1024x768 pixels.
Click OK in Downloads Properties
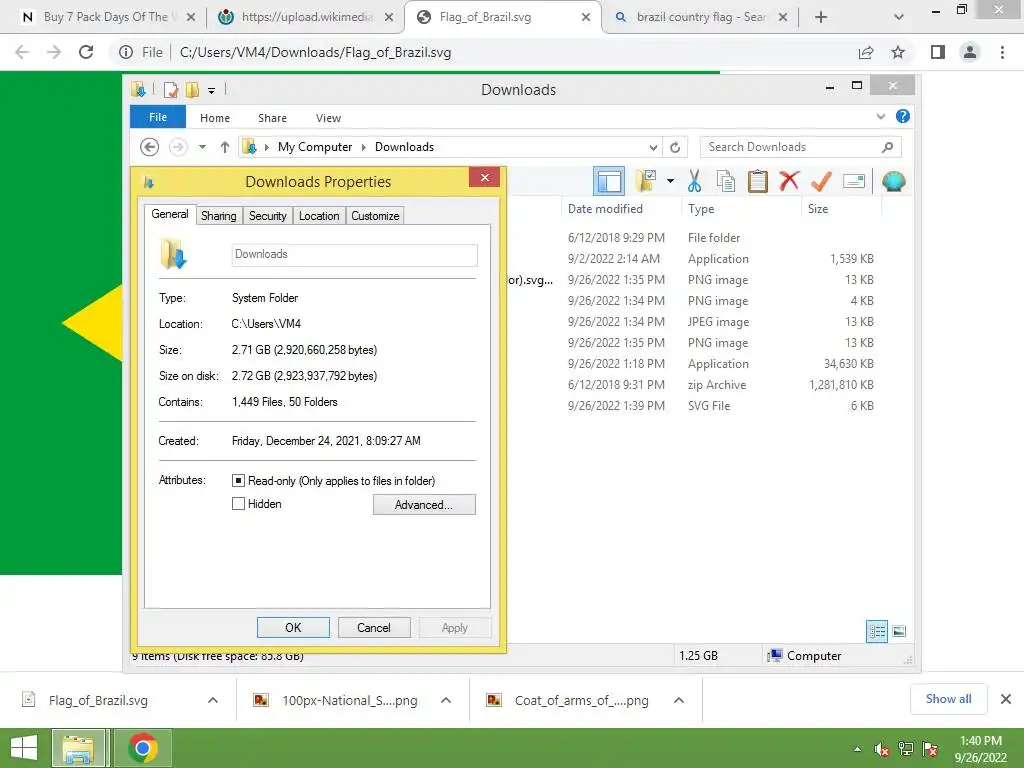[293, 628]
